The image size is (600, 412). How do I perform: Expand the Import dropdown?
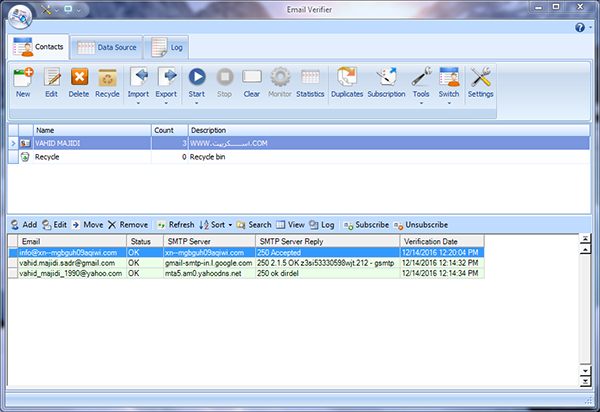coord(138,102)
